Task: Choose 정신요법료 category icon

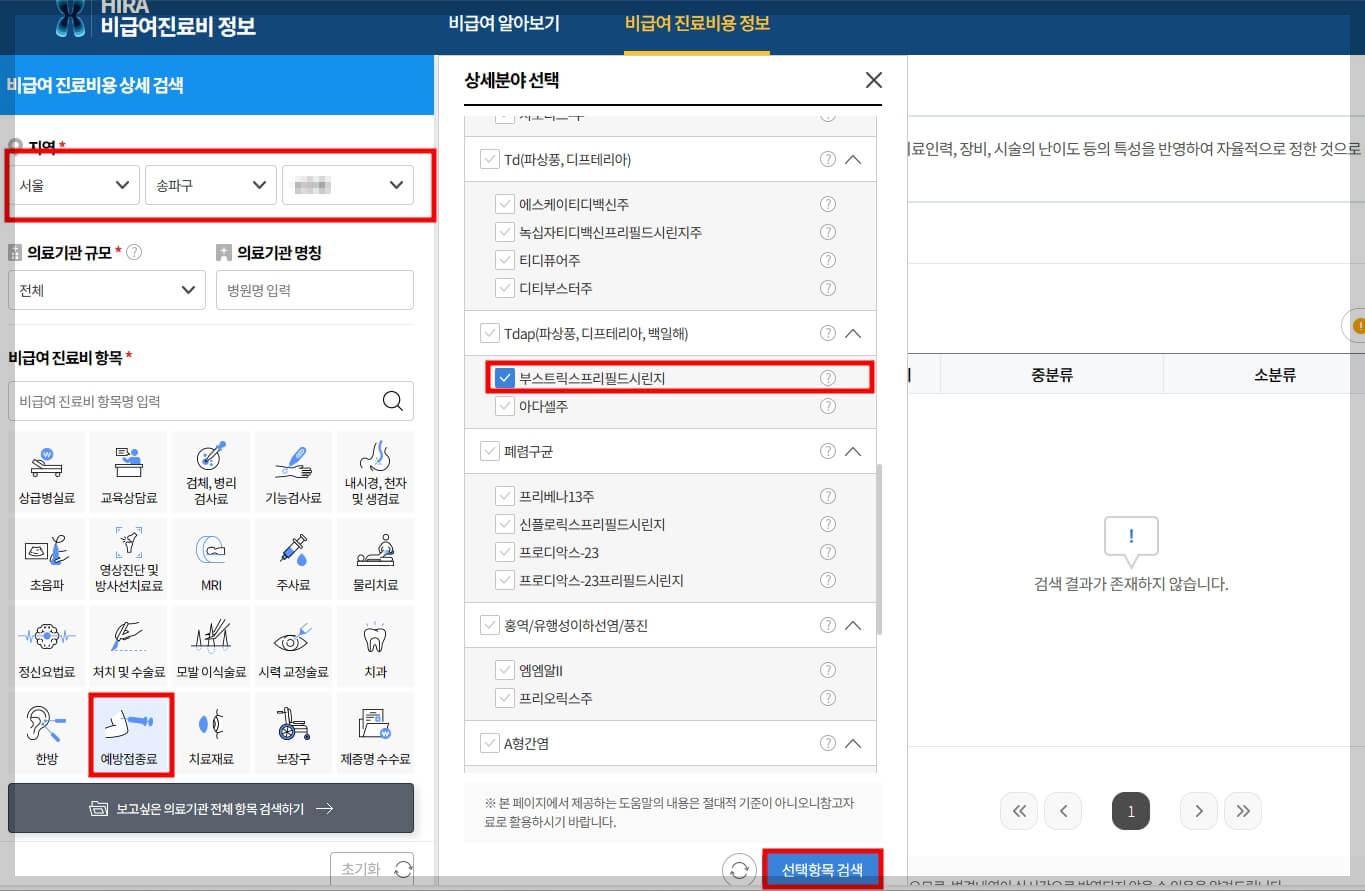Action: tap(47, 647)
